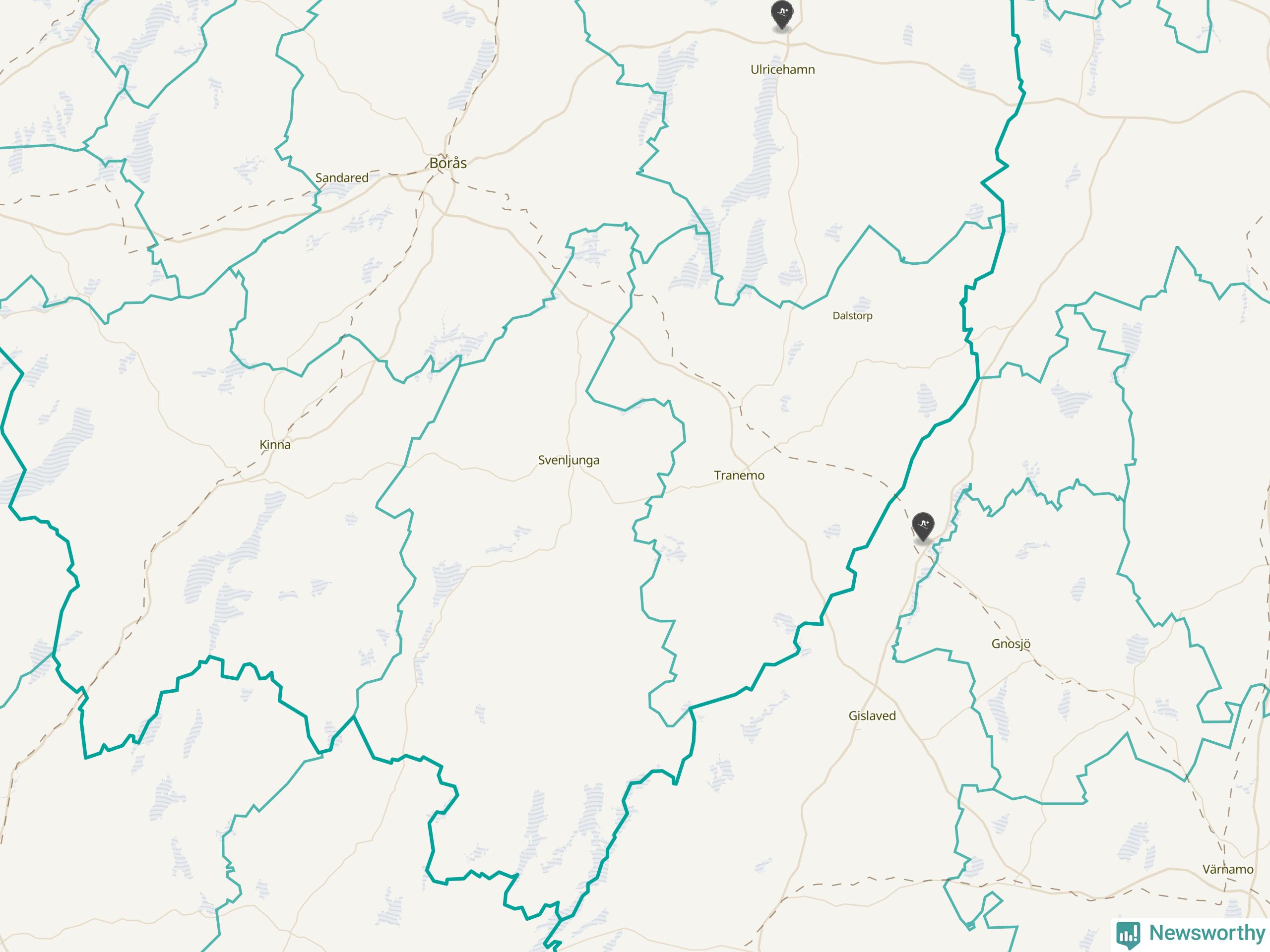Open the Newsworthy attribution text link
The image size is (1270, 952).
coord(1207,933)
